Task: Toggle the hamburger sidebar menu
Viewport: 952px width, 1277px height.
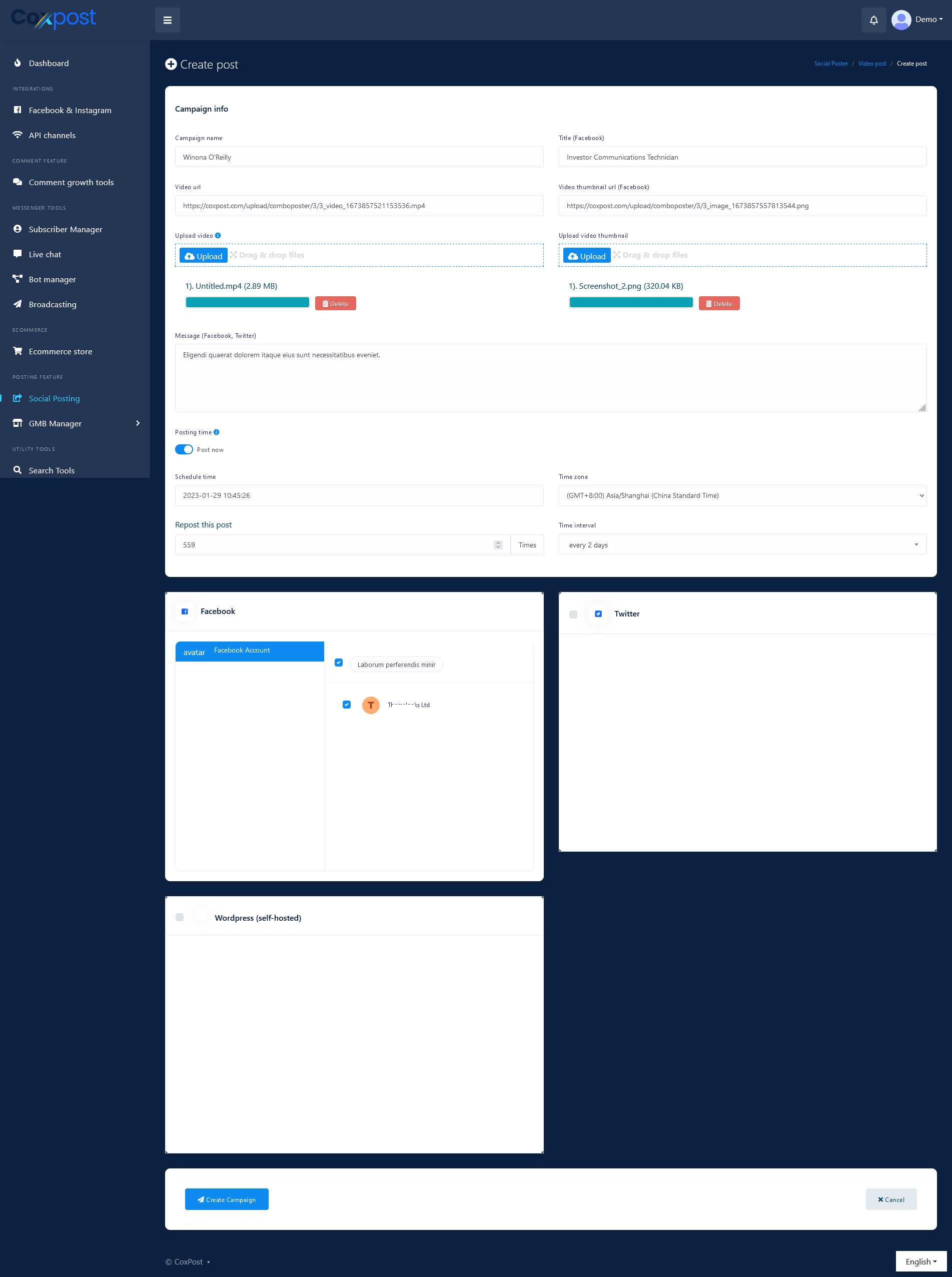Action: click(x=167, y=20)
